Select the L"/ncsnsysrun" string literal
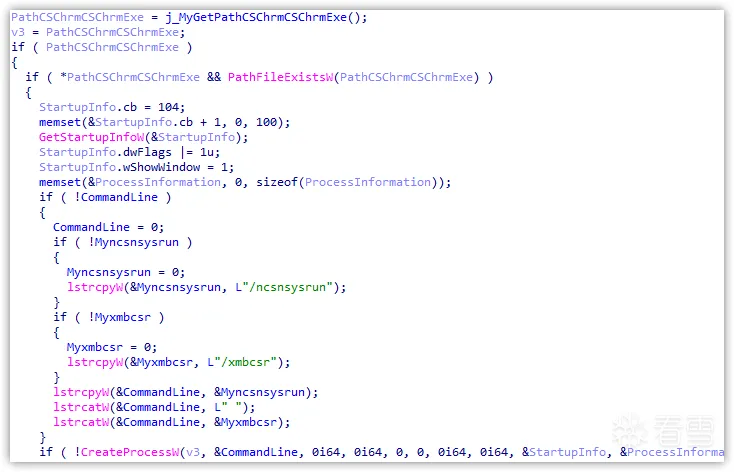The height and width of the screenshot is (472, 734). (284, 287)
